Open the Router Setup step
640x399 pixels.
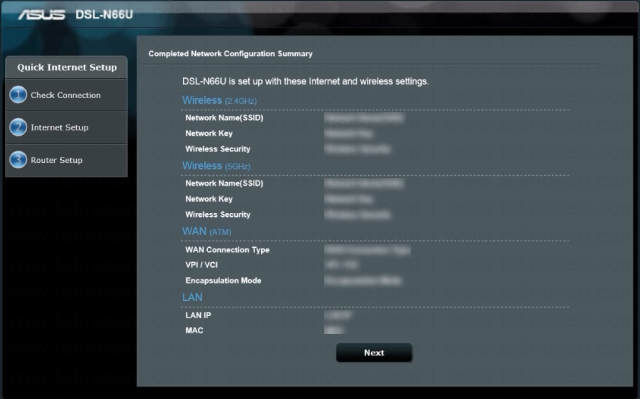tap(66, 160)
